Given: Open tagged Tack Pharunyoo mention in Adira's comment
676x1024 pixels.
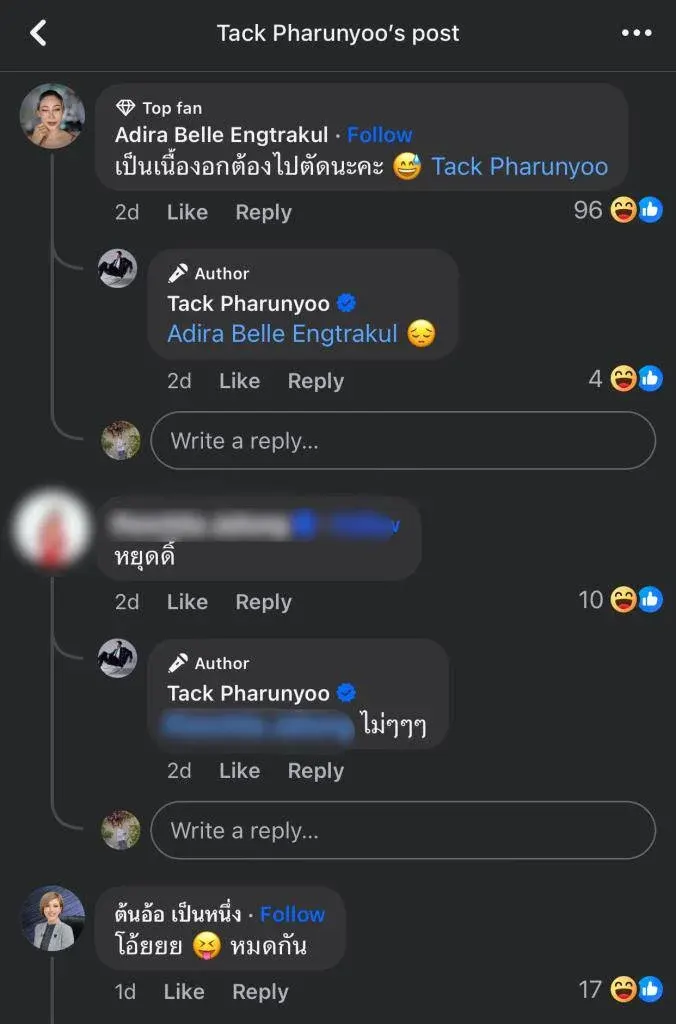Looking at the screenshot, I should coord(520,167).
